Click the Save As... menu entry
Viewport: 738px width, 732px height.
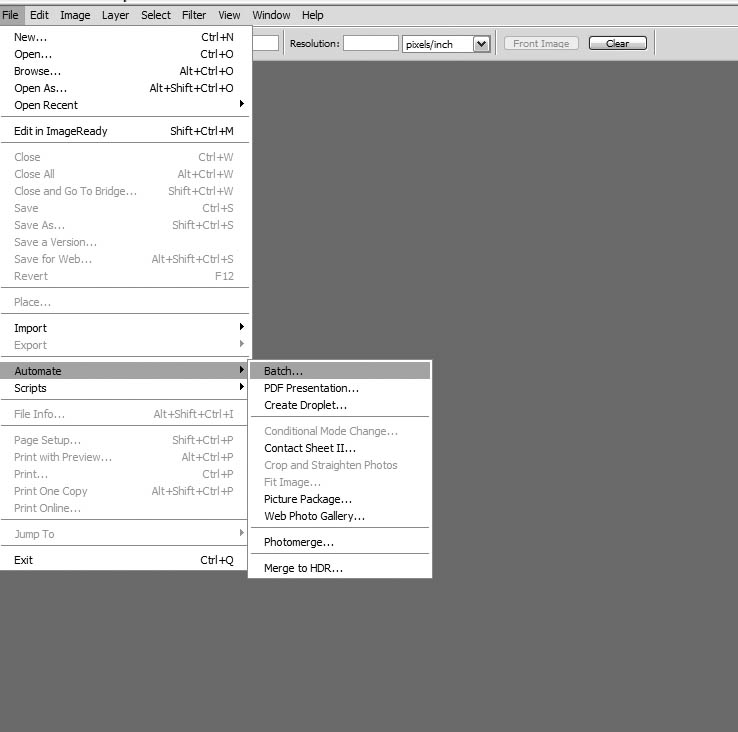pos(124,225)
